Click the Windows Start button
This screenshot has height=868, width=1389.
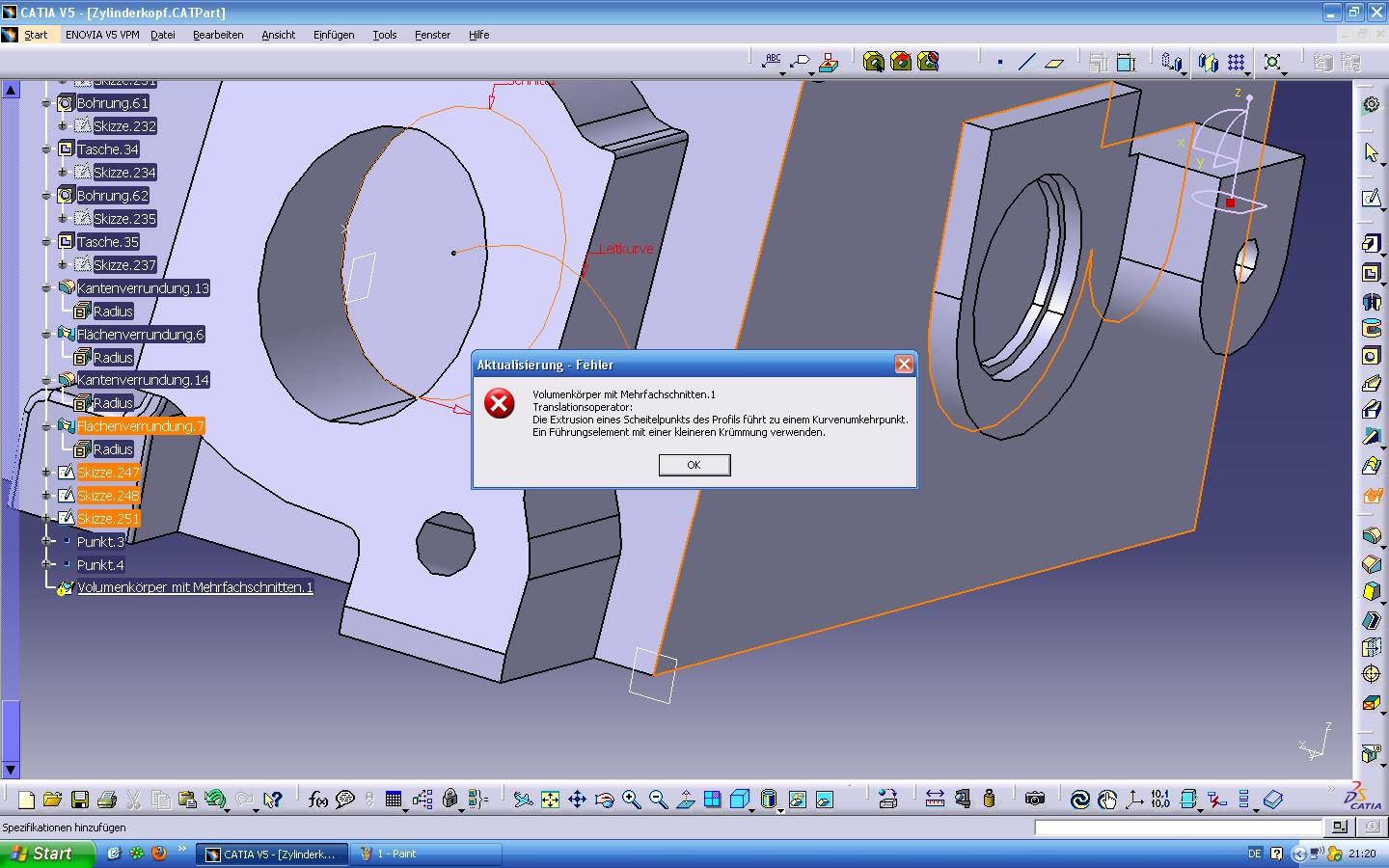point(47,854)
